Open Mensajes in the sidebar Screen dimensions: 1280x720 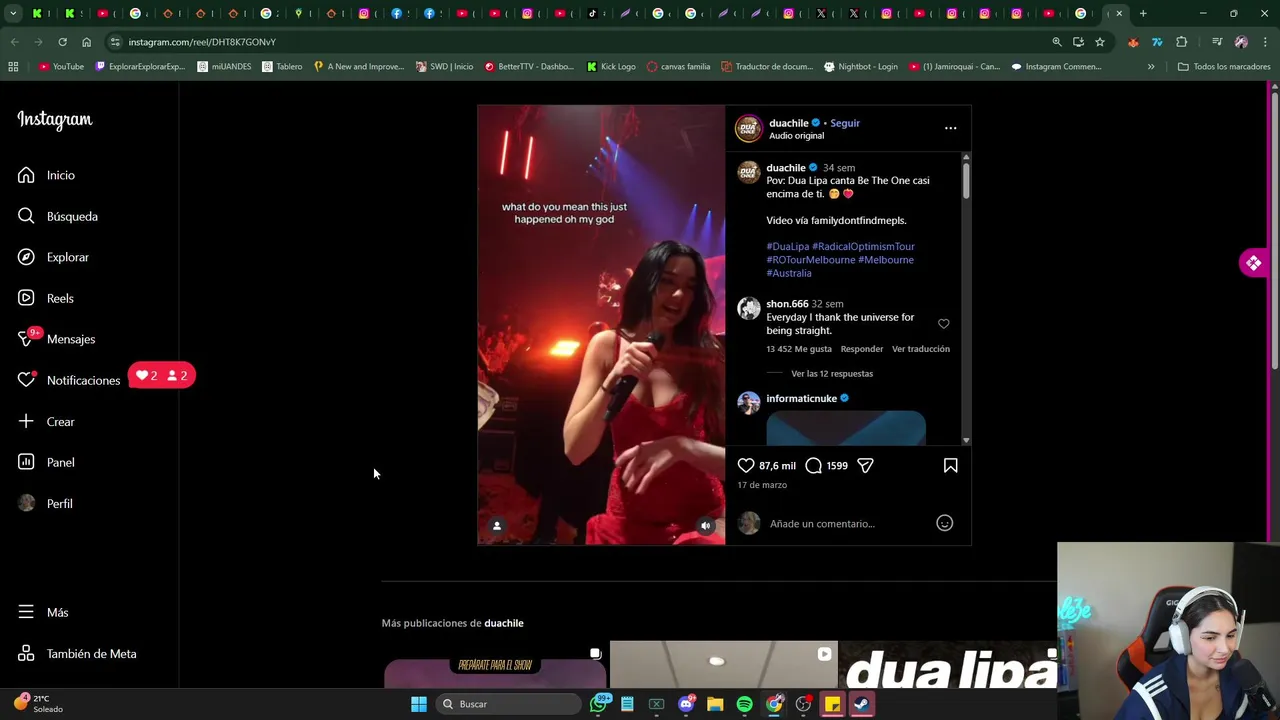[56, 339]
